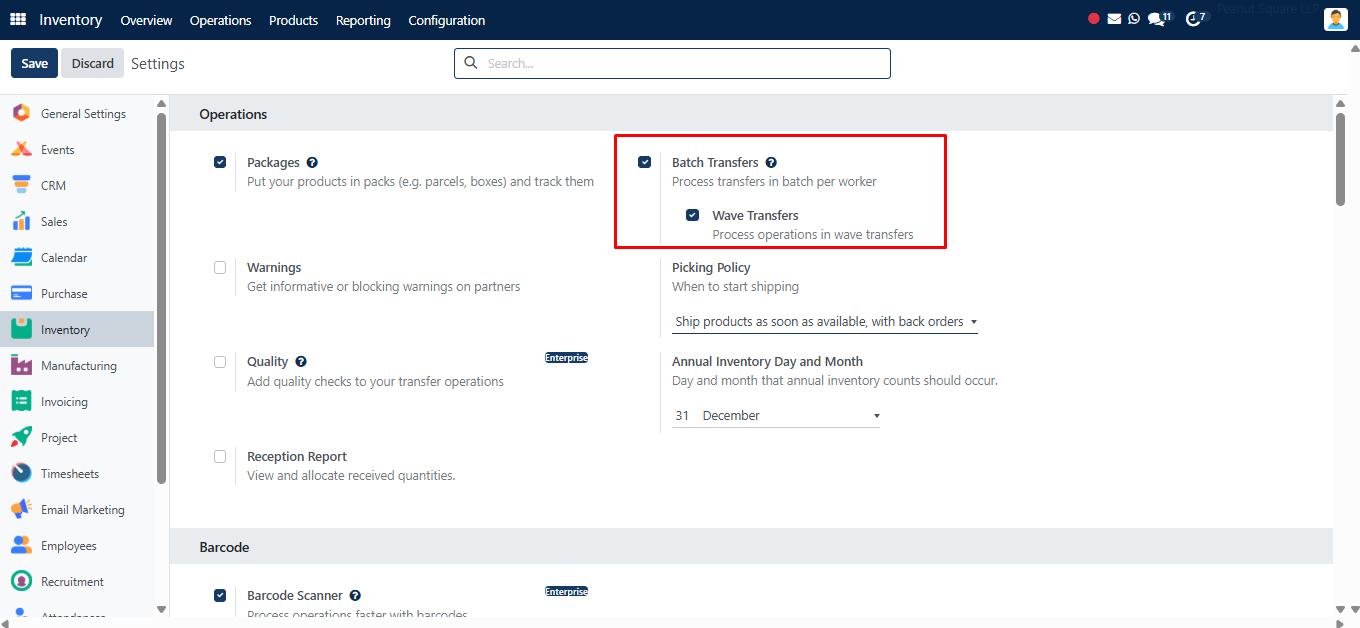The height and width of the screenshot is (628, 1360).
Task: Open the Picking Policy dropdown
Action: [825, 322]
